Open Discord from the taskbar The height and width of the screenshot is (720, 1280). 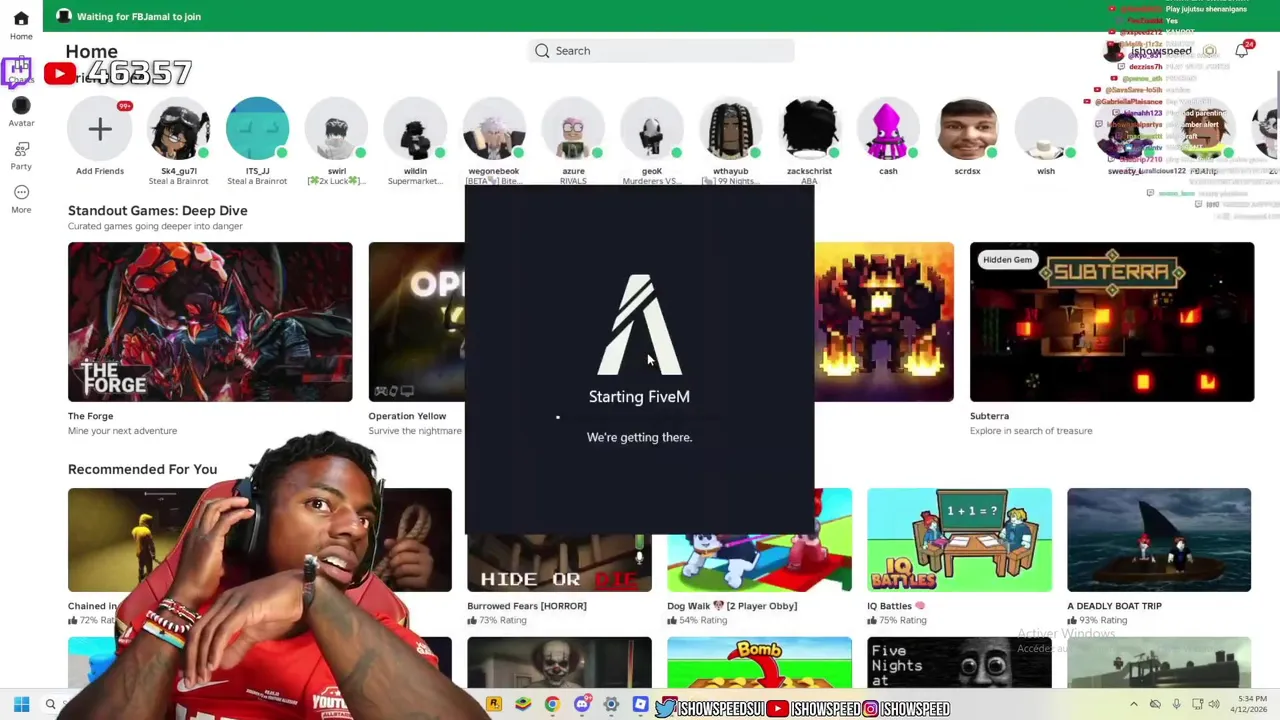(x=582, y=705)
